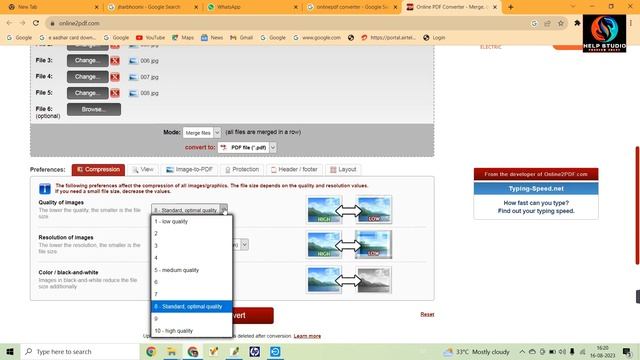Screen dimensions: 640x360
Task: Click the page vertical scrollbar
Action: (x=637, y=205)
